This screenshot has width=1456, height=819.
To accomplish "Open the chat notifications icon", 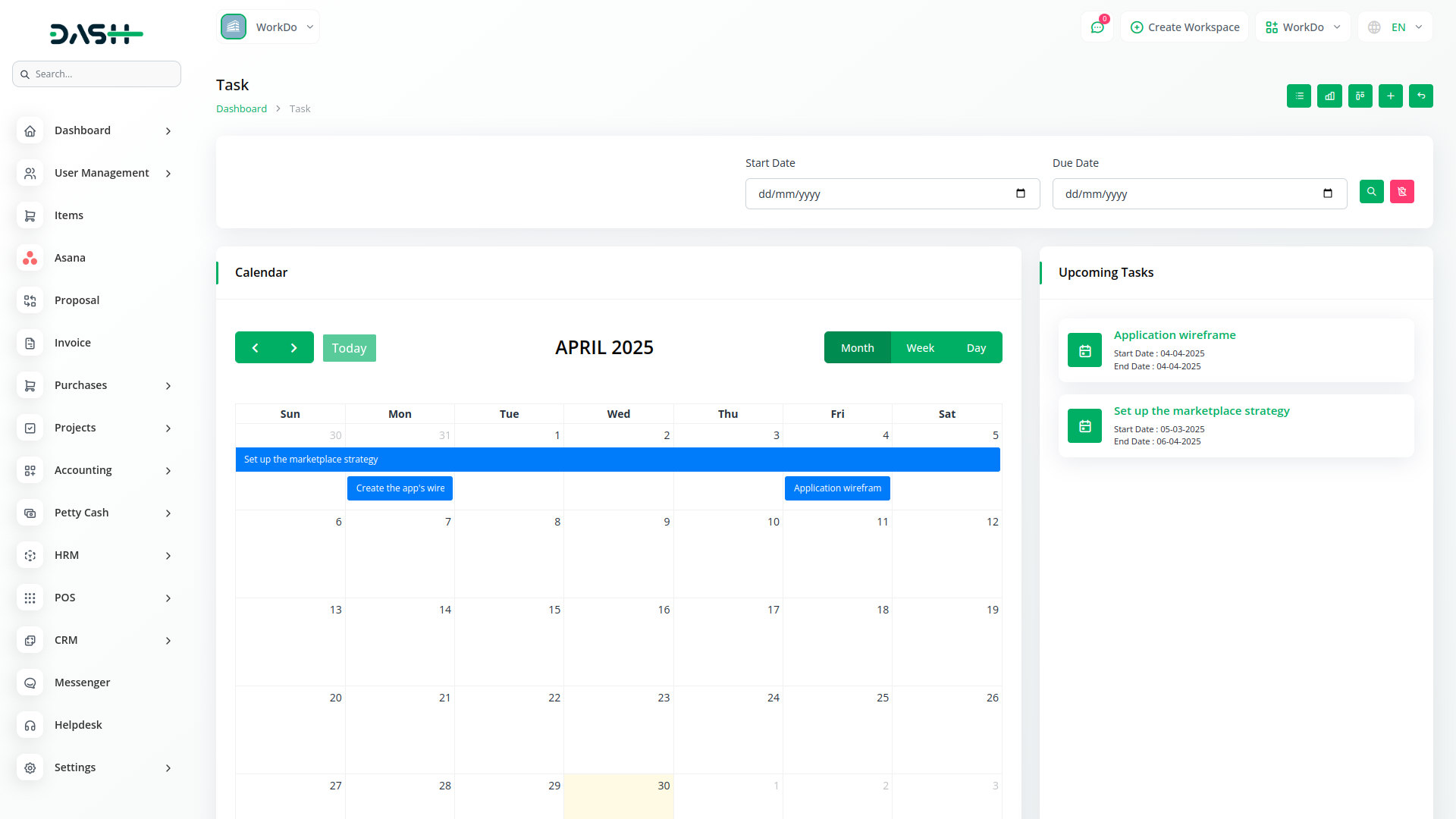I will tap(1097, 27).
